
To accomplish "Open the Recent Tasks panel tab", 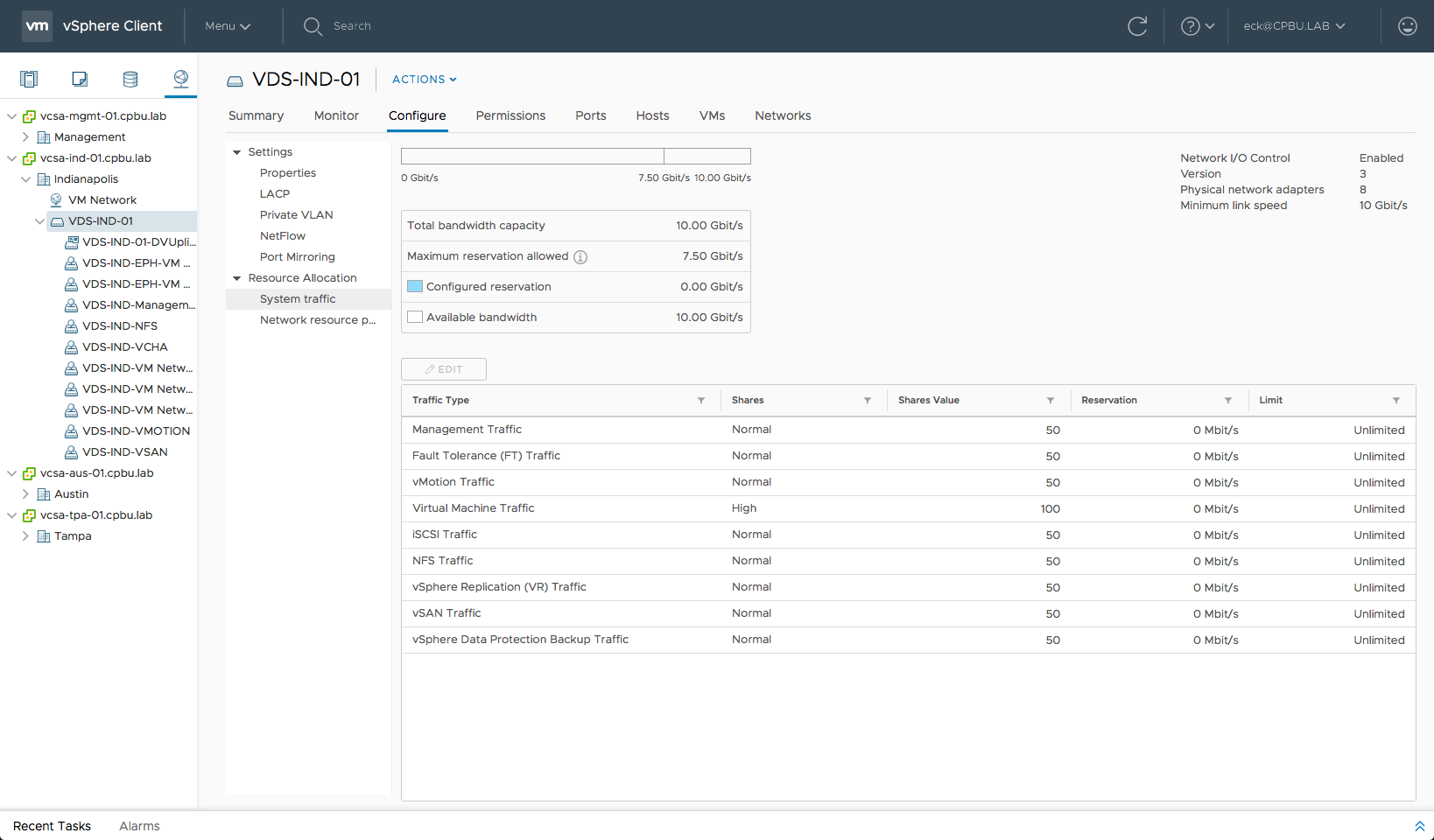I will (x=52, y=826).
